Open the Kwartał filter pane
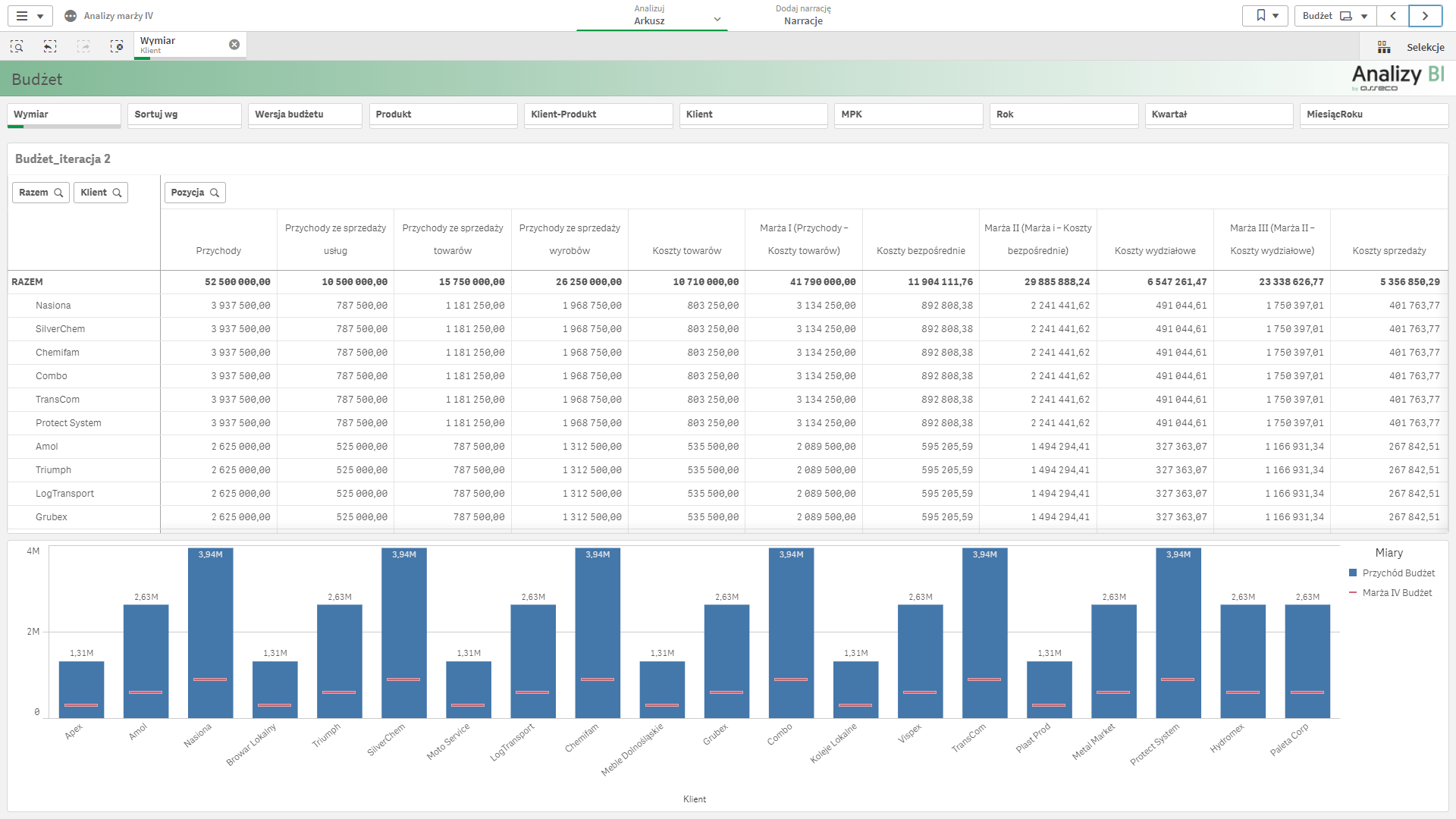The image size is (1456, 819). pyautogui.click(x=1218, y=115)
